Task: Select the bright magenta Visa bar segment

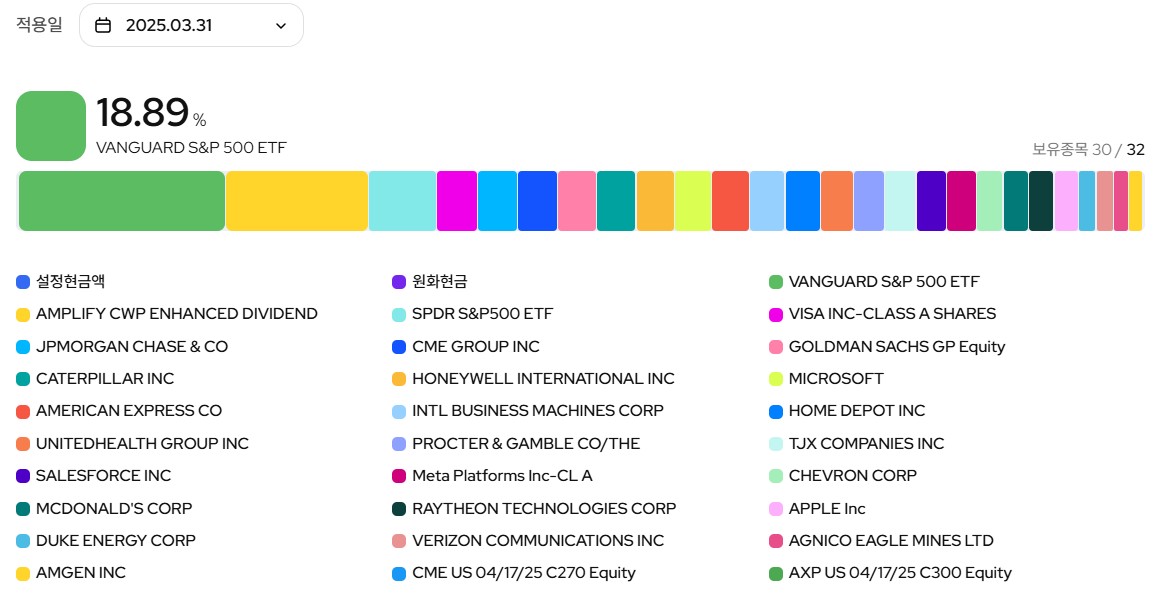Action: click(456, 201)
